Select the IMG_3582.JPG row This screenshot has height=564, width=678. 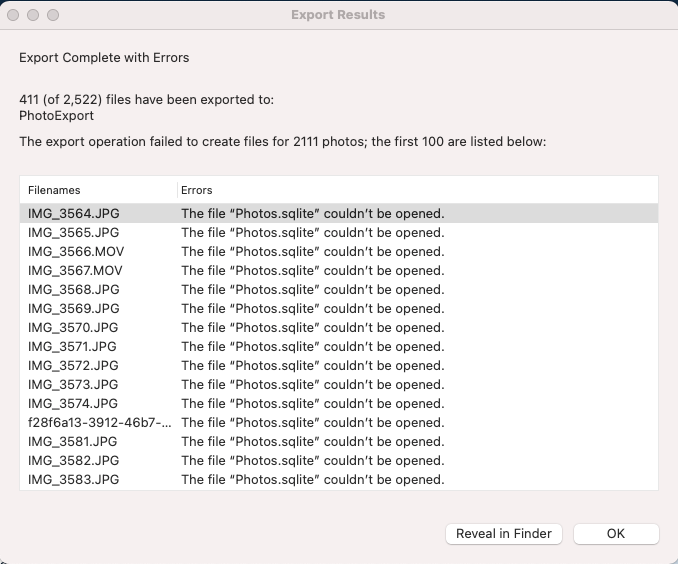coord(339,461)
